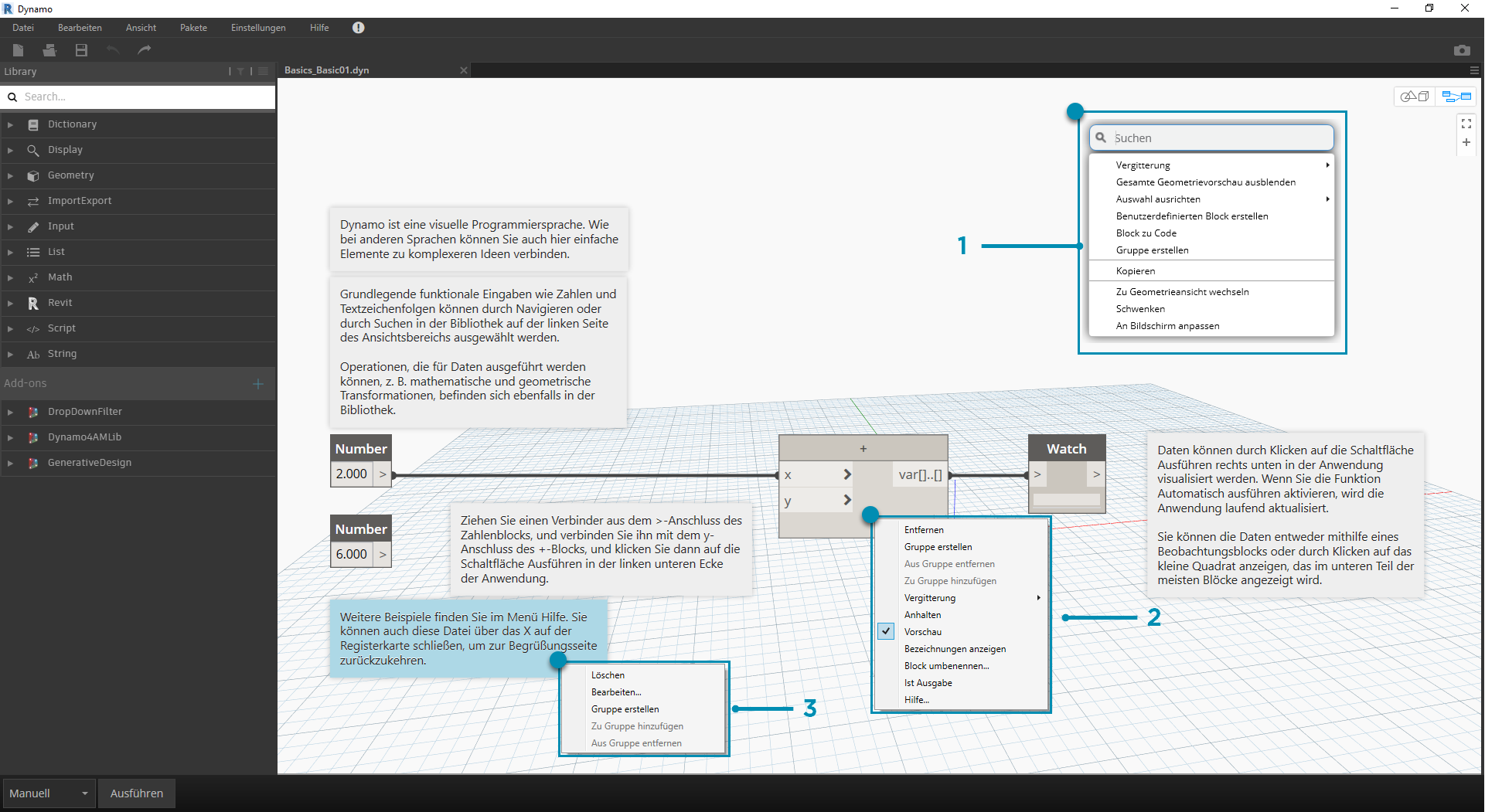Open the Manuell run mode dropdown
The image size is (1485, 812).
tap(49, 793)
